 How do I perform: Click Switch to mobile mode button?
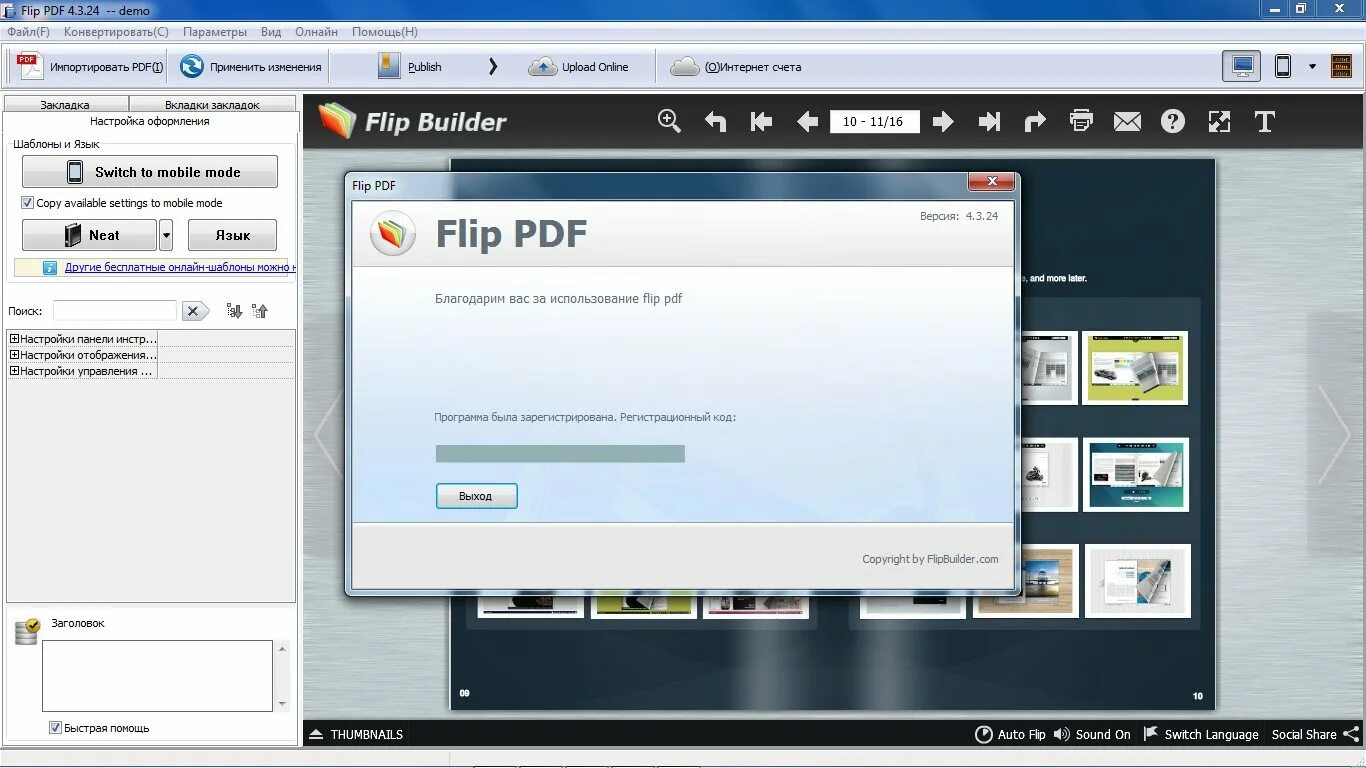click(x=150, y=172)
